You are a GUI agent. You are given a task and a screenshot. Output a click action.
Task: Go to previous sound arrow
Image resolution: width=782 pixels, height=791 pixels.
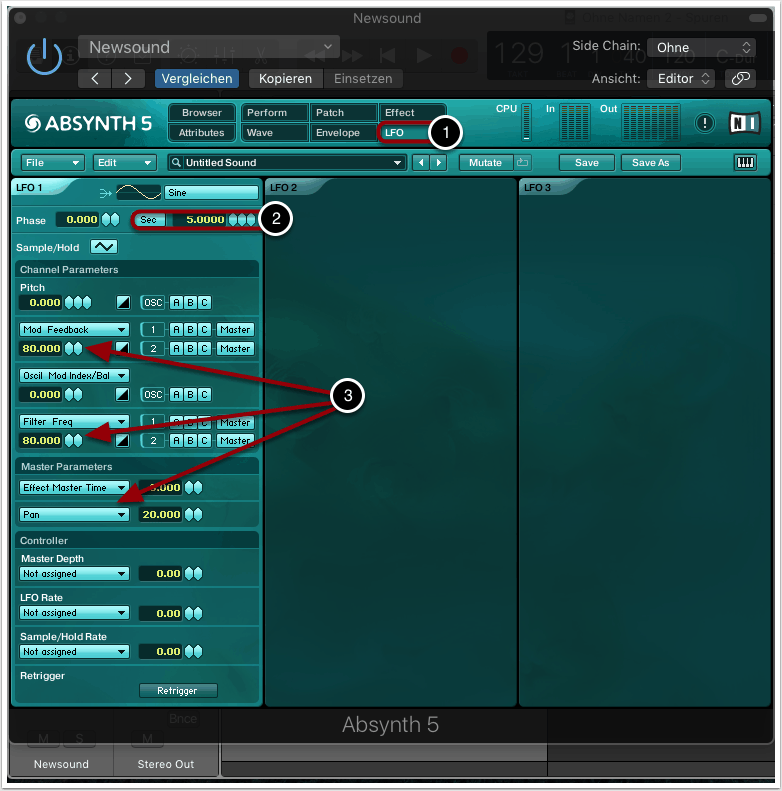[421, 162]
